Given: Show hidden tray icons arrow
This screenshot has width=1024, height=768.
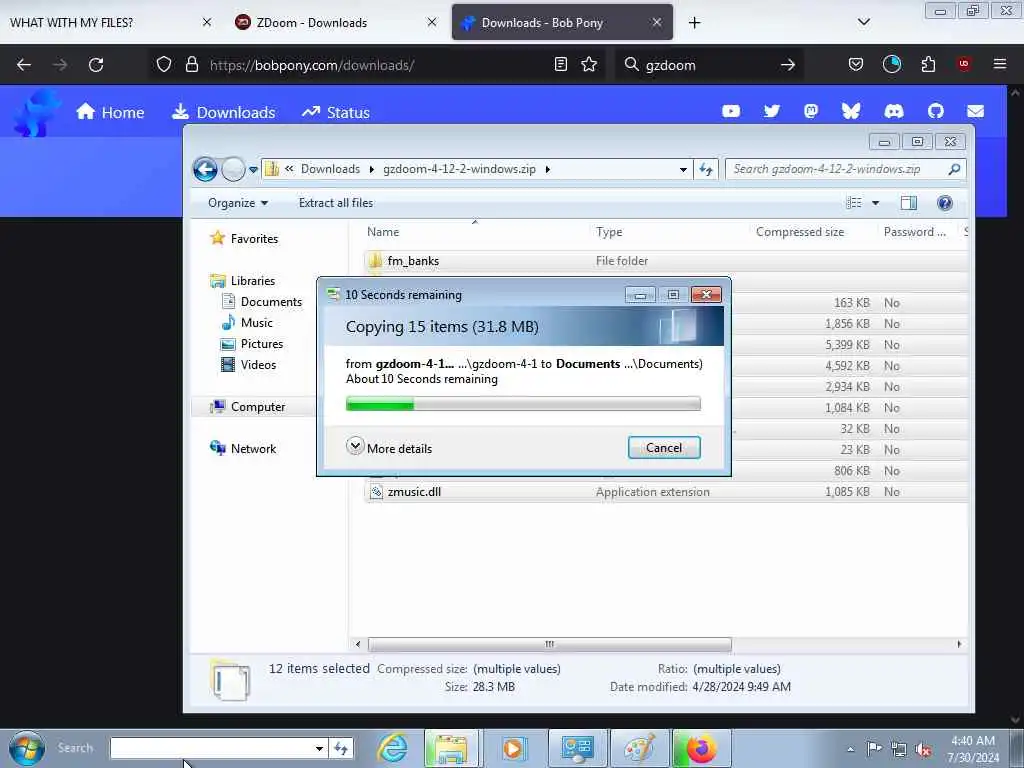Looking at the screenshot, I should [x=850, y=750].
